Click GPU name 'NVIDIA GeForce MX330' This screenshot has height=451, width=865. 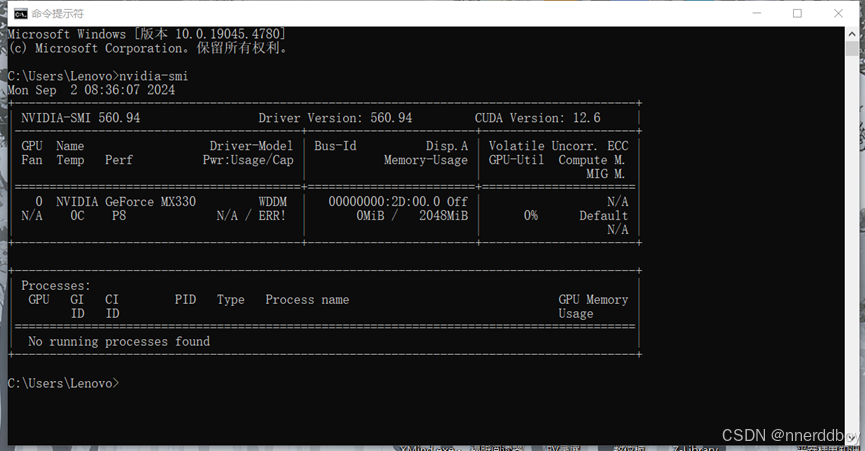point(126,202)
